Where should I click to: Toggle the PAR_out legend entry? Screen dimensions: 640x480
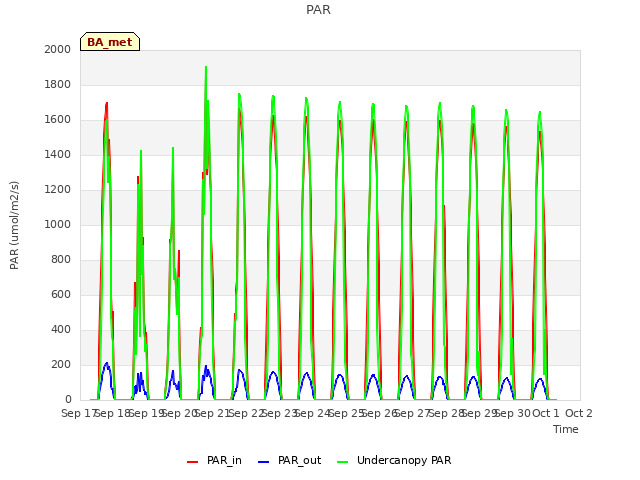click(x=290, y=461)
